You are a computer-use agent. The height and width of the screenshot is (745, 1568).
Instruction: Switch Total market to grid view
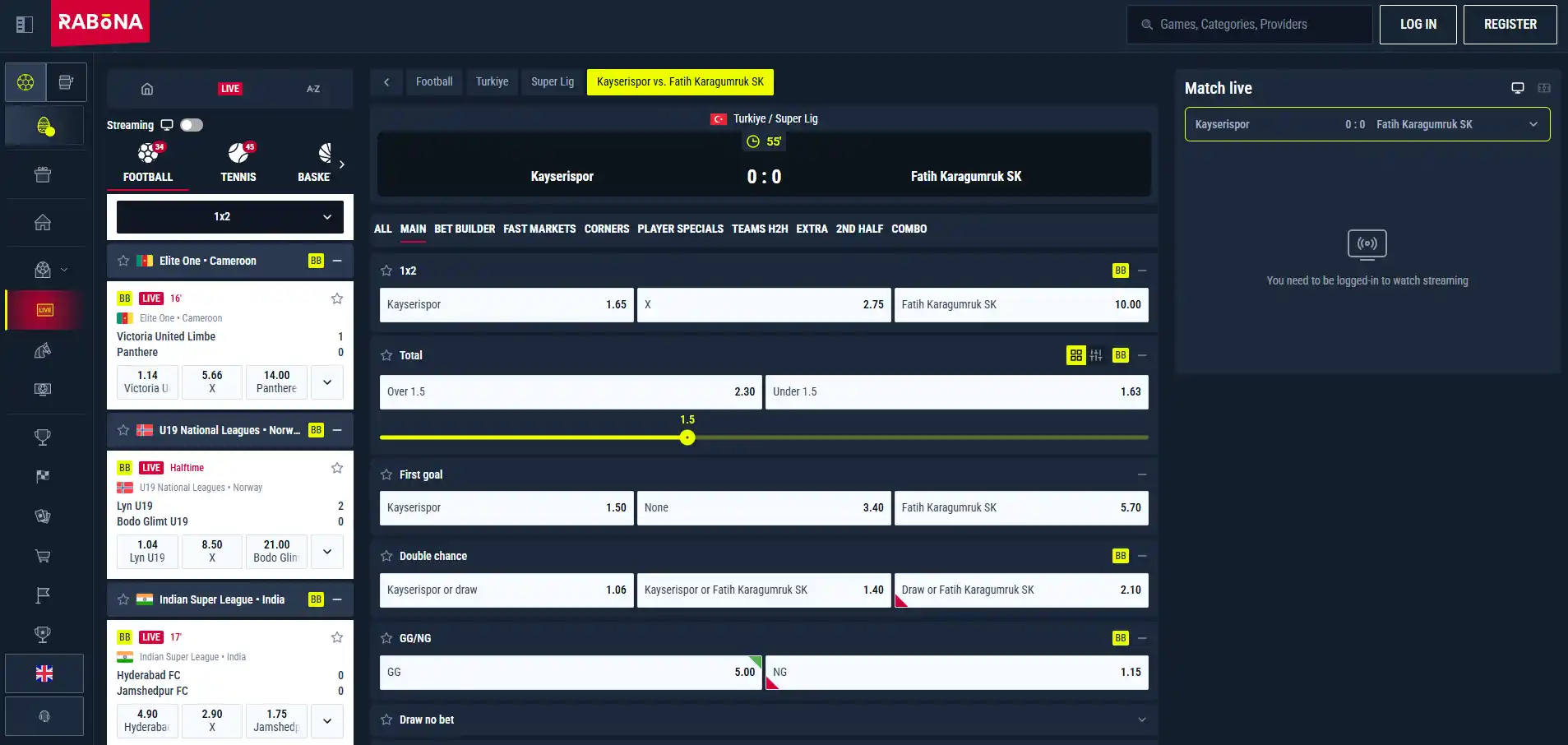coord(1076,355)
